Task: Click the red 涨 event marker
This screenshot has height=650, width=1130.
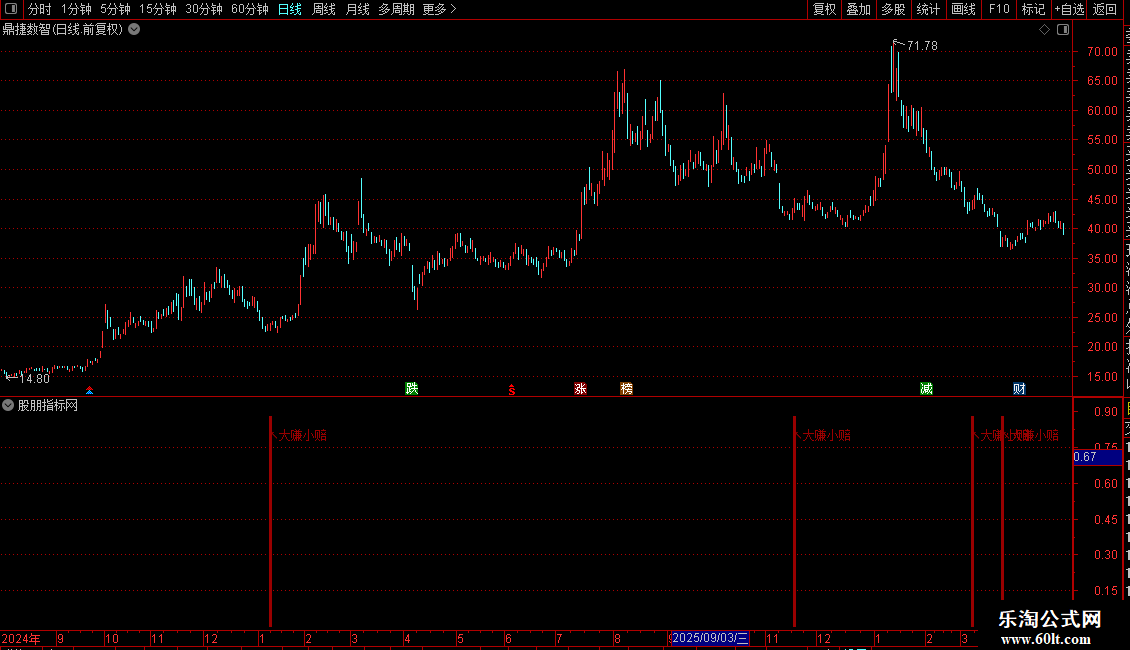Action: pyautogui.click(x=580, y=389)
